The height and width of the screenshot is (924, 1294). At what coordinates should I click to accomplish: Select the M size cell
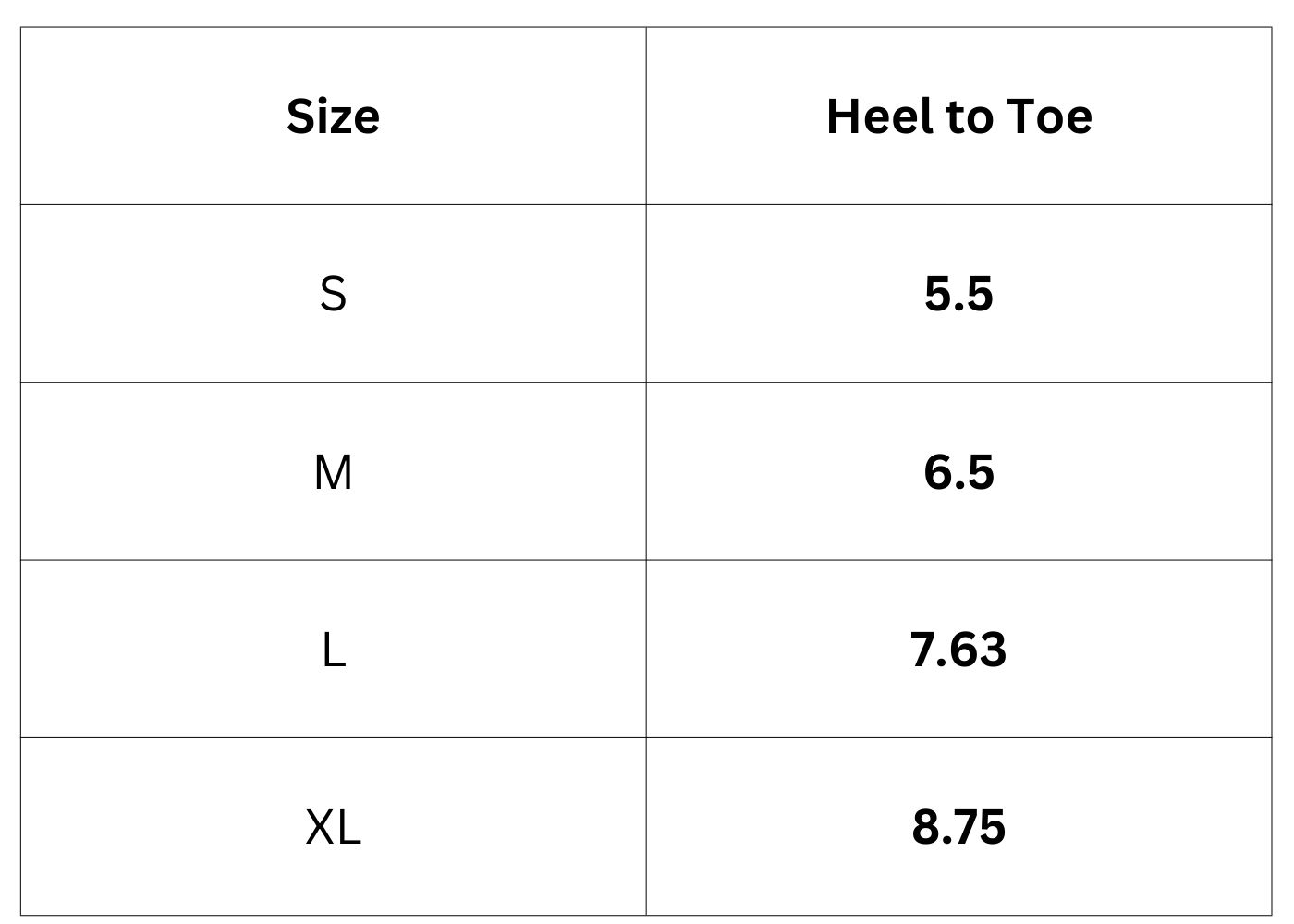point(333,472)
